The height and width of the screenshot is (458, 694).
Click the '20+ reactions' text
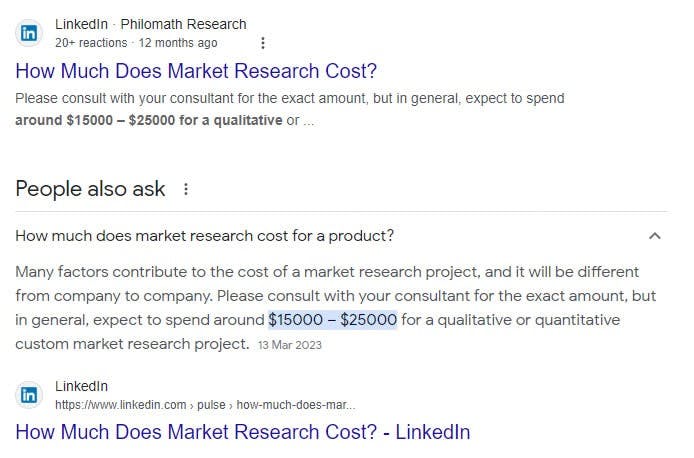pyautogui.click(x=91, y=43)
